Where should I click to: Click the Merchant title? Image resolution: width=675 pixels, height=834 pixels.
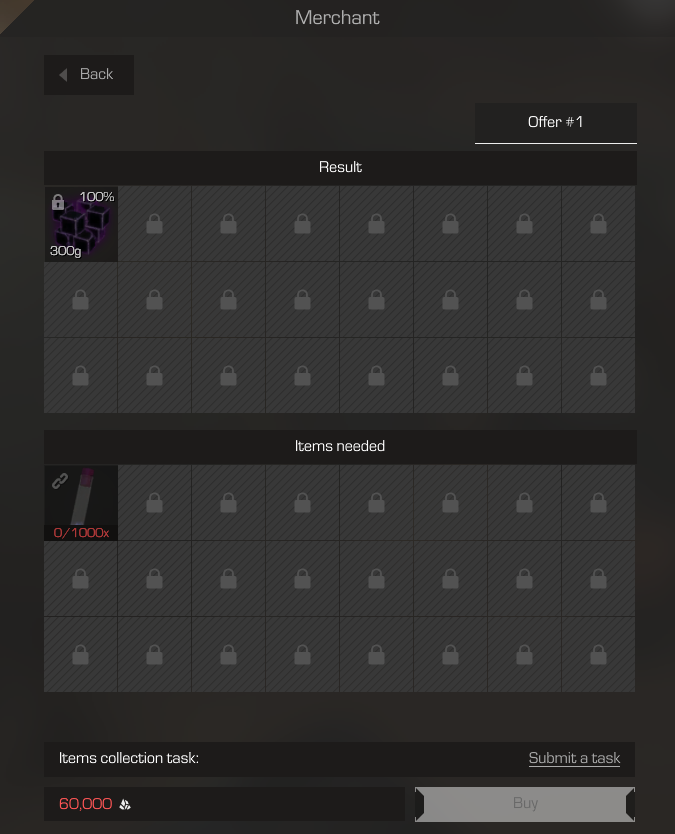(x=337, y=18)
